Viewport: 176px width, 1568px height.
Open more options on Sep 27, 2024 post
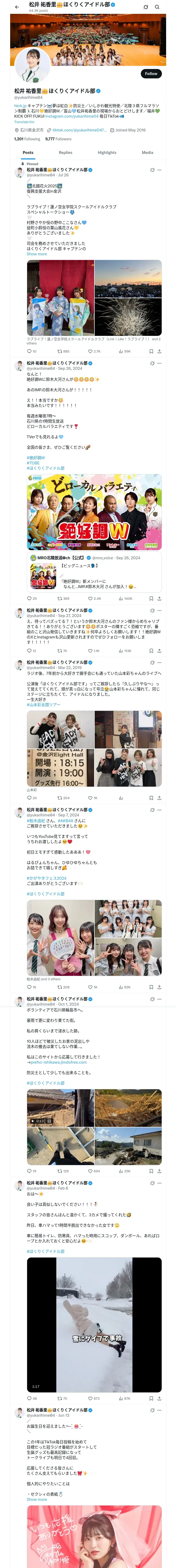click(x=160, y=610)
